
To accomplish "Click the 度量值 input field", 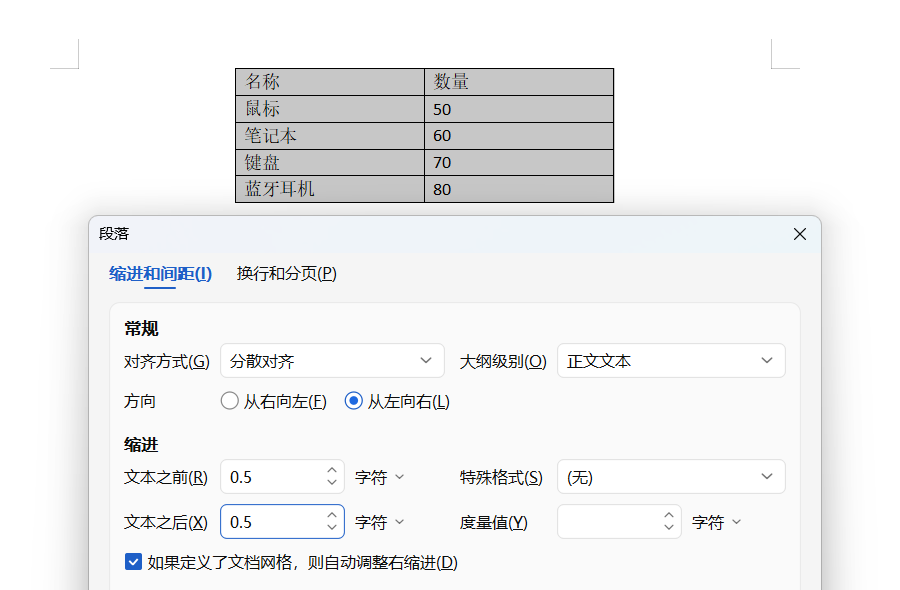I will pyautogui.click(x=610, y=521).
